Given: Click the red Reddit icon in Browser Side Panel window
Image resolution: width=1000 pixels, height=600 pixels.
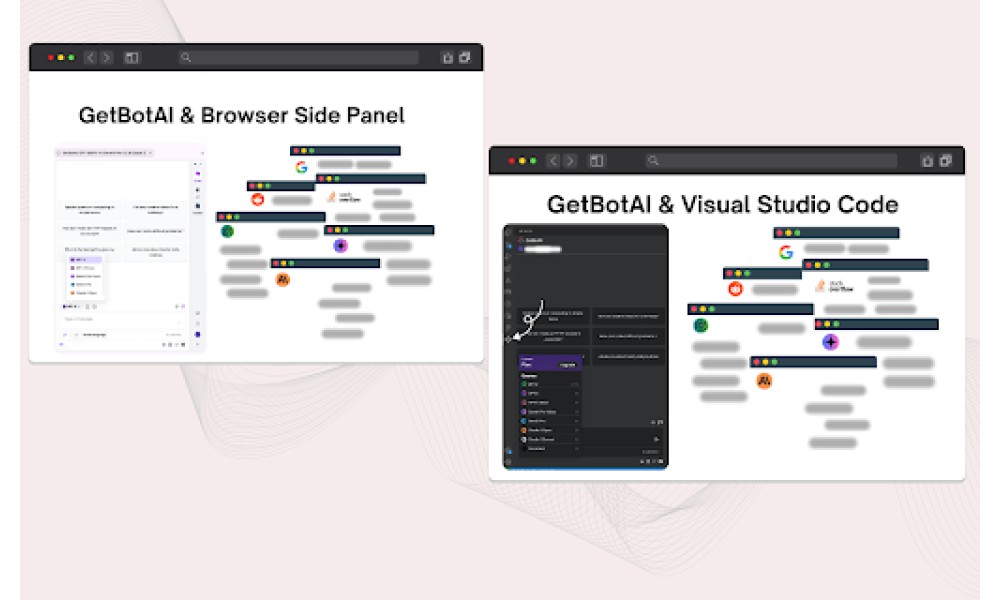Looking at the screenshot, I should point(258,200).
